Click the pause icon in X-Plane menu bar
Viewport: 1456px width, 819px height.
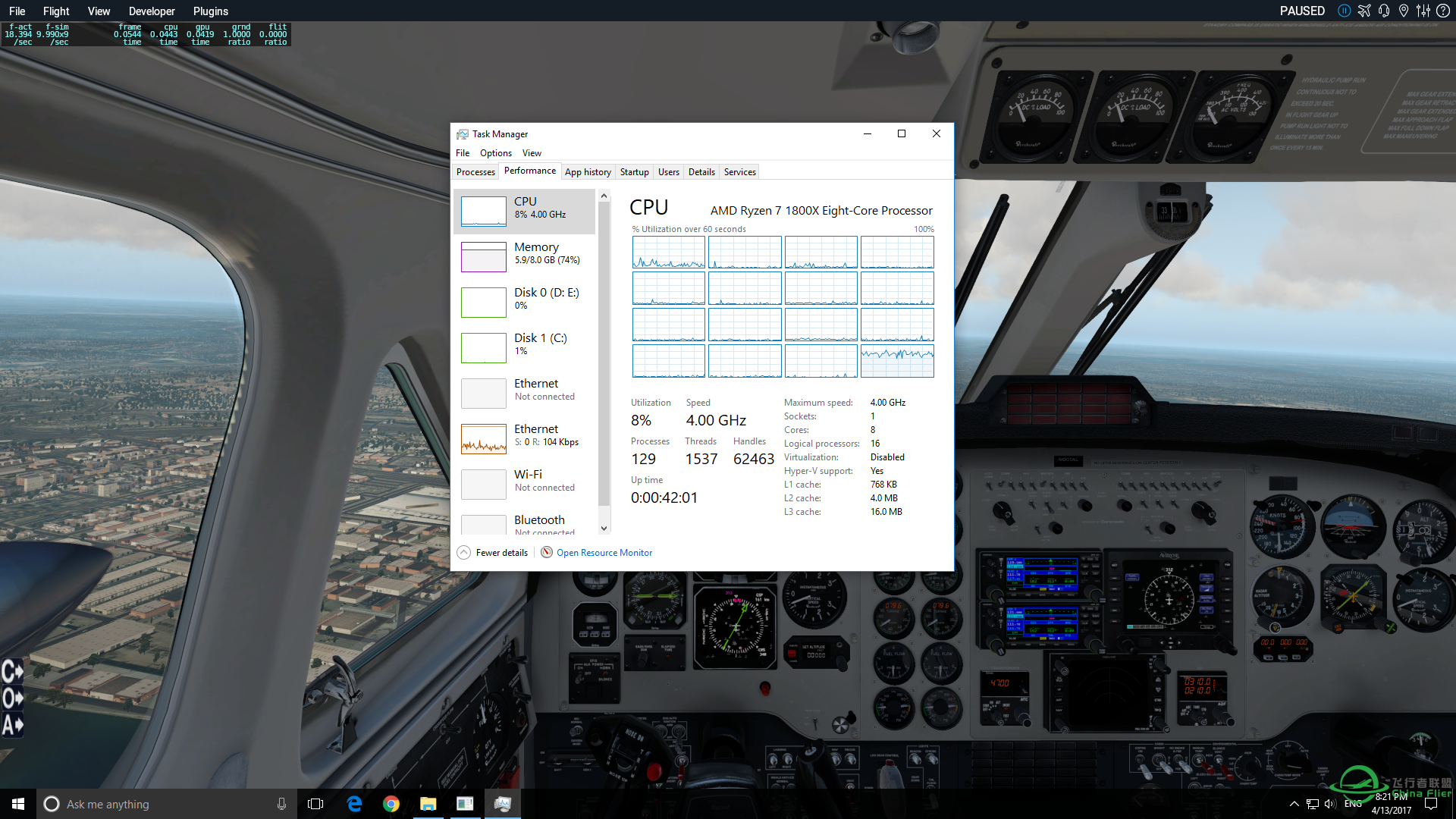[1344, 11]
